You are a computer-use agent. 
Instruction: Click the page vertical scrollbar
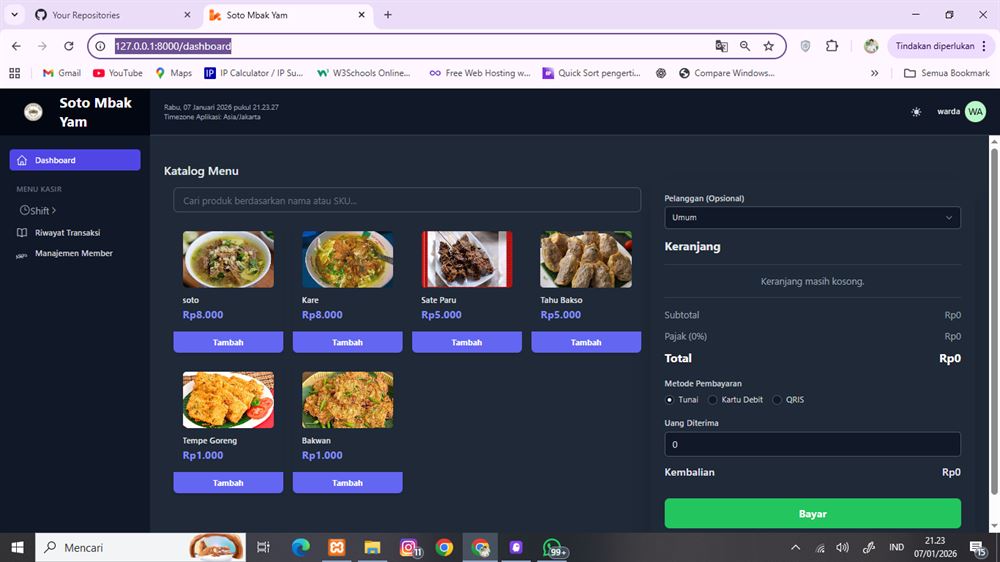point(994,322)
